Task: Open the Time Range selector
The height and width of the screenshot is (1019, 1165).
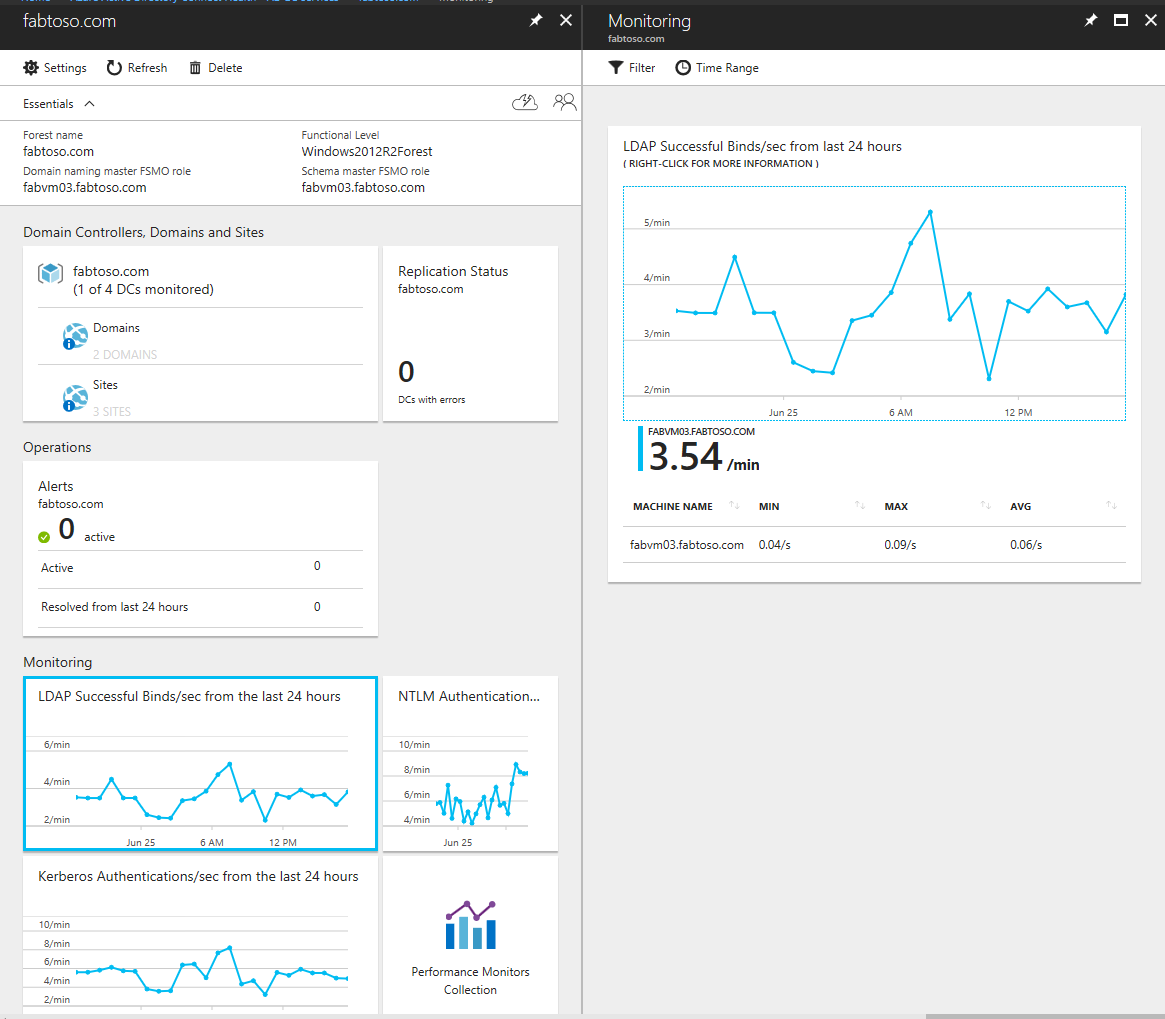Action: (x=717, y=67)
